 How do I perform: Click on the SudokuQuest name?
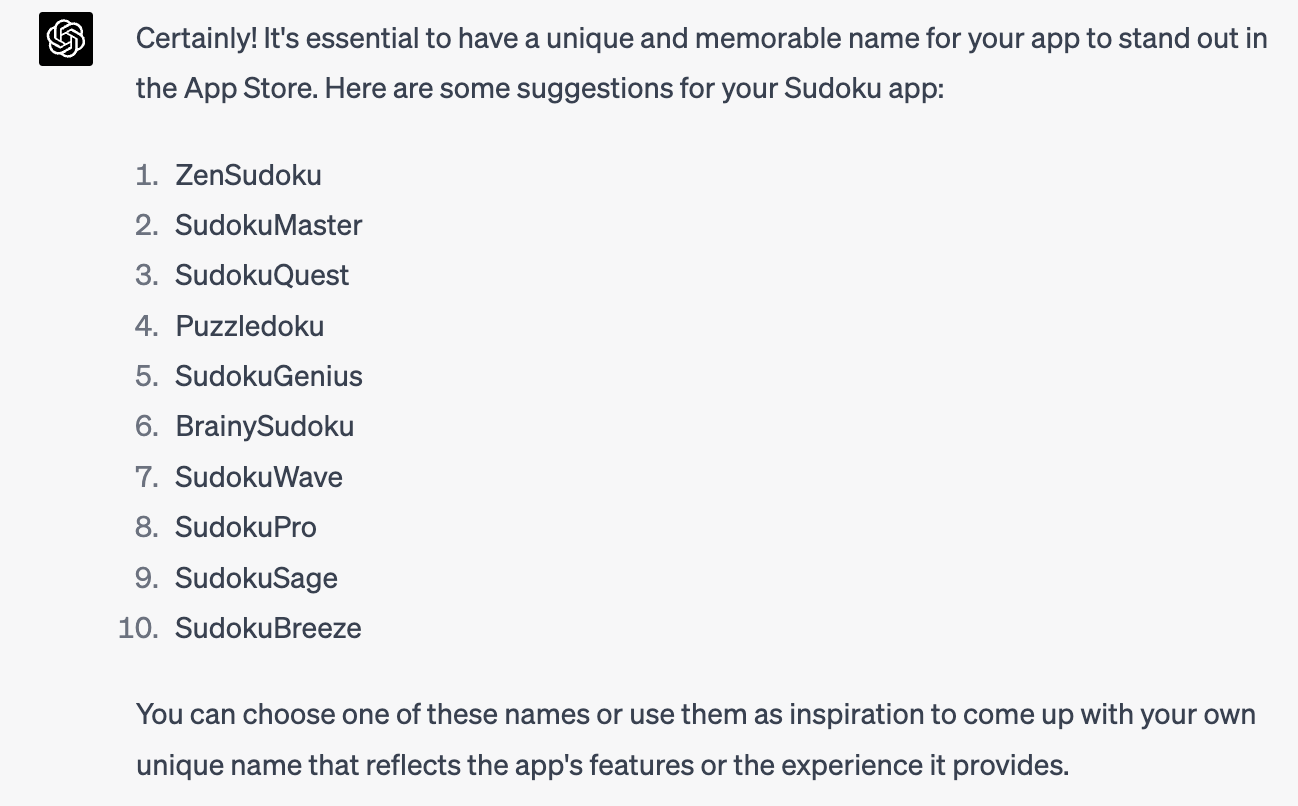(x=262, y=275)
